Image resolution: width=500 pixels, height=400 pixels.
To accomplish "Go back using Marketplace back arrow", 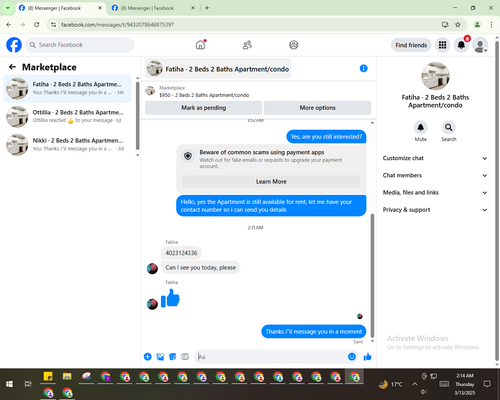I will click(12, 67).
